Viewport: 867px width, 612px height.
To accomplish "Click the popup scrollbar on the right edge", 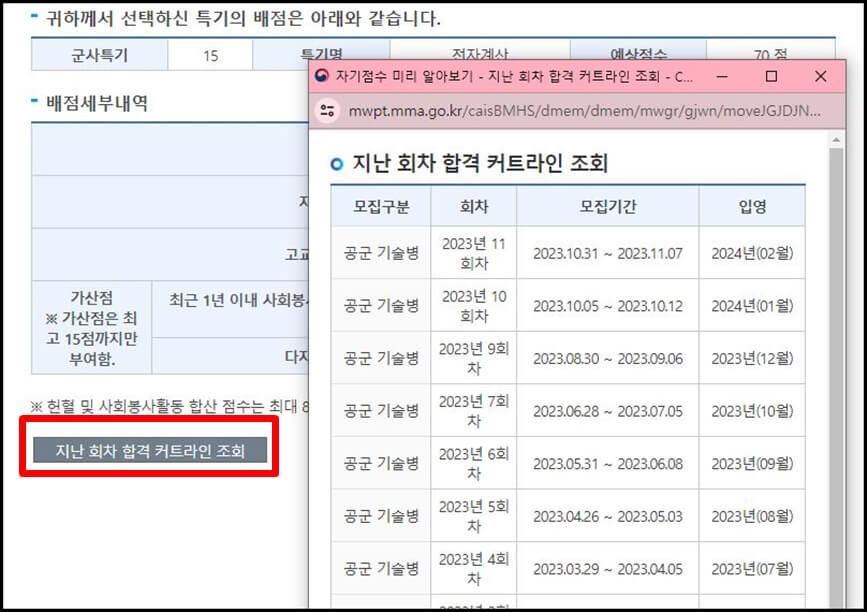I will 838,350.
